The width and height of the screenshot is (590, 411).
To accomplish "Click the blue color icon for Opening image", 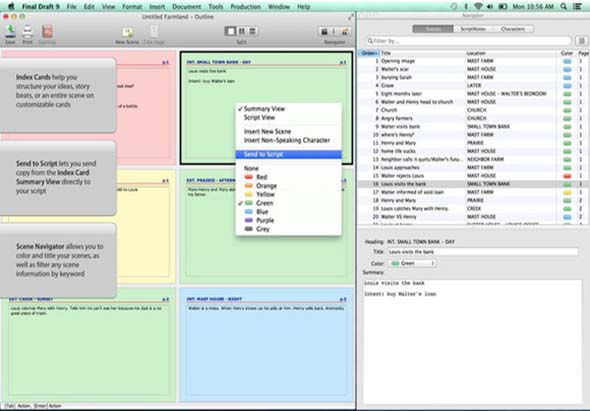I will coord(567,61).
